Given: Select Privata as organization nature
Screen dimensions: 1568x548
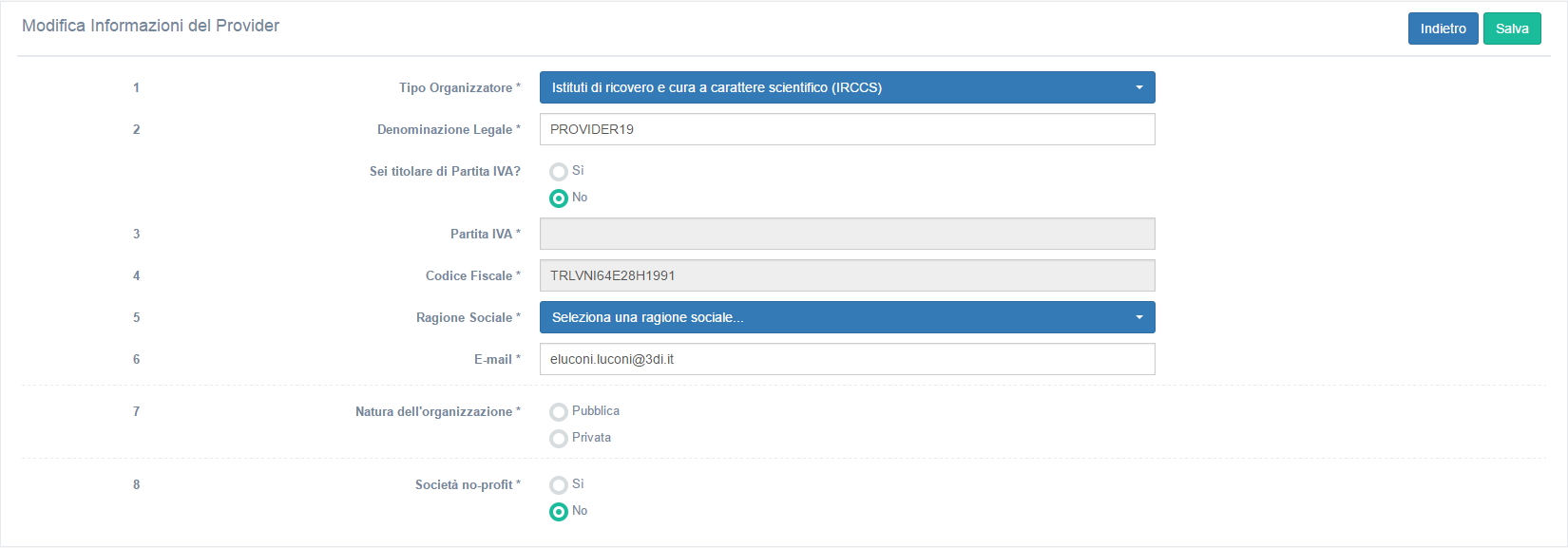Looking at the screenshot, I should pos(559,439).
